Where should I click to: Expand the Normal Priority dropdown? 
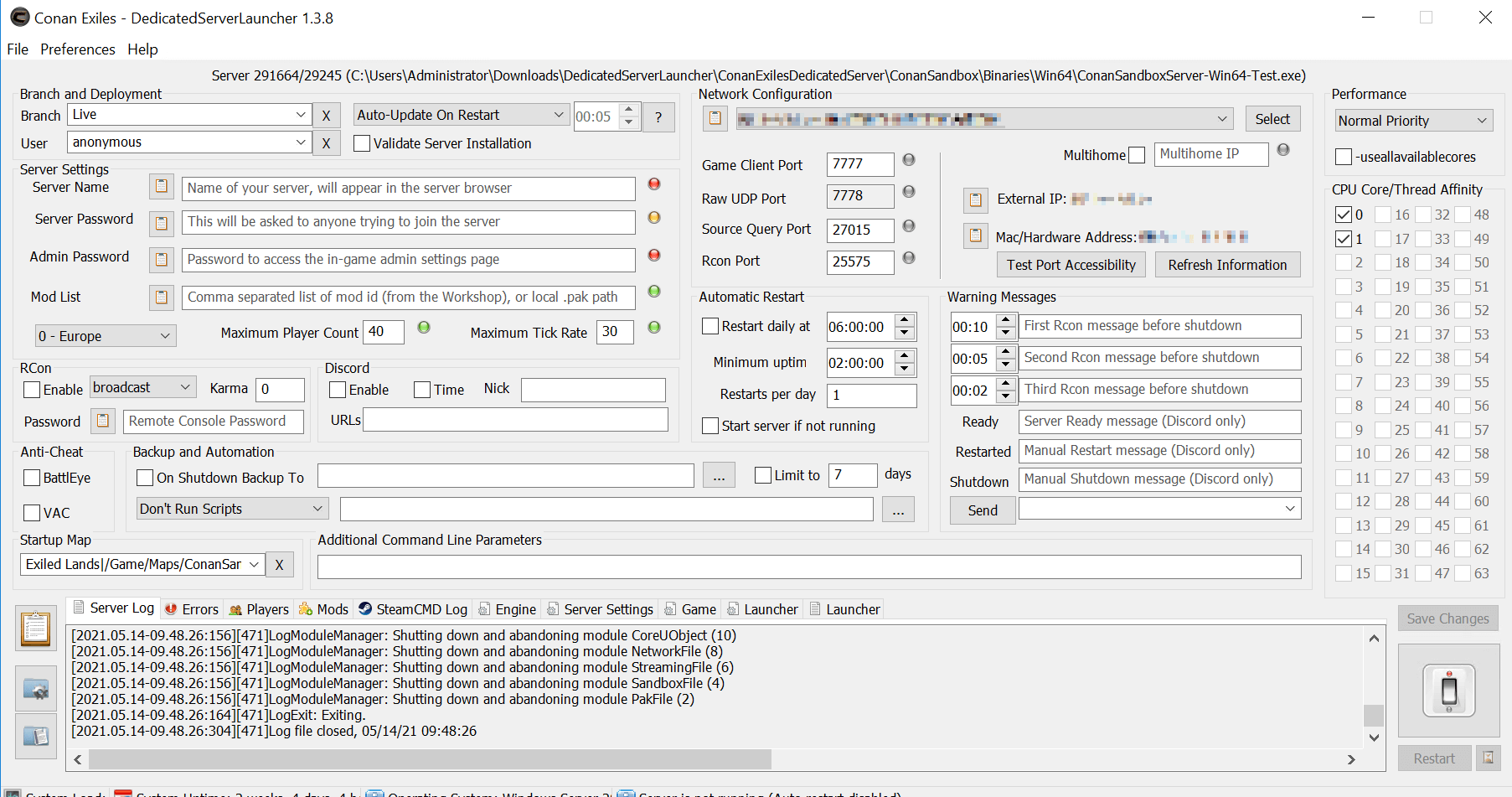coord(1413,121)
